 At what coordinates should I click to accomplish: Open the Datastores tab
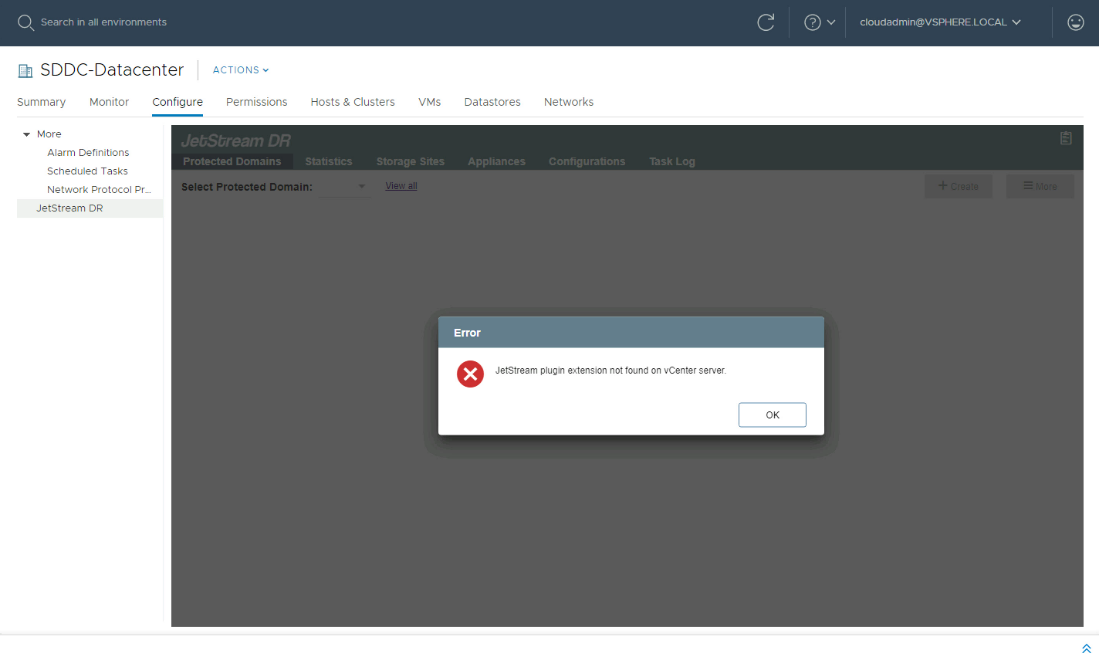click(492, 102)
